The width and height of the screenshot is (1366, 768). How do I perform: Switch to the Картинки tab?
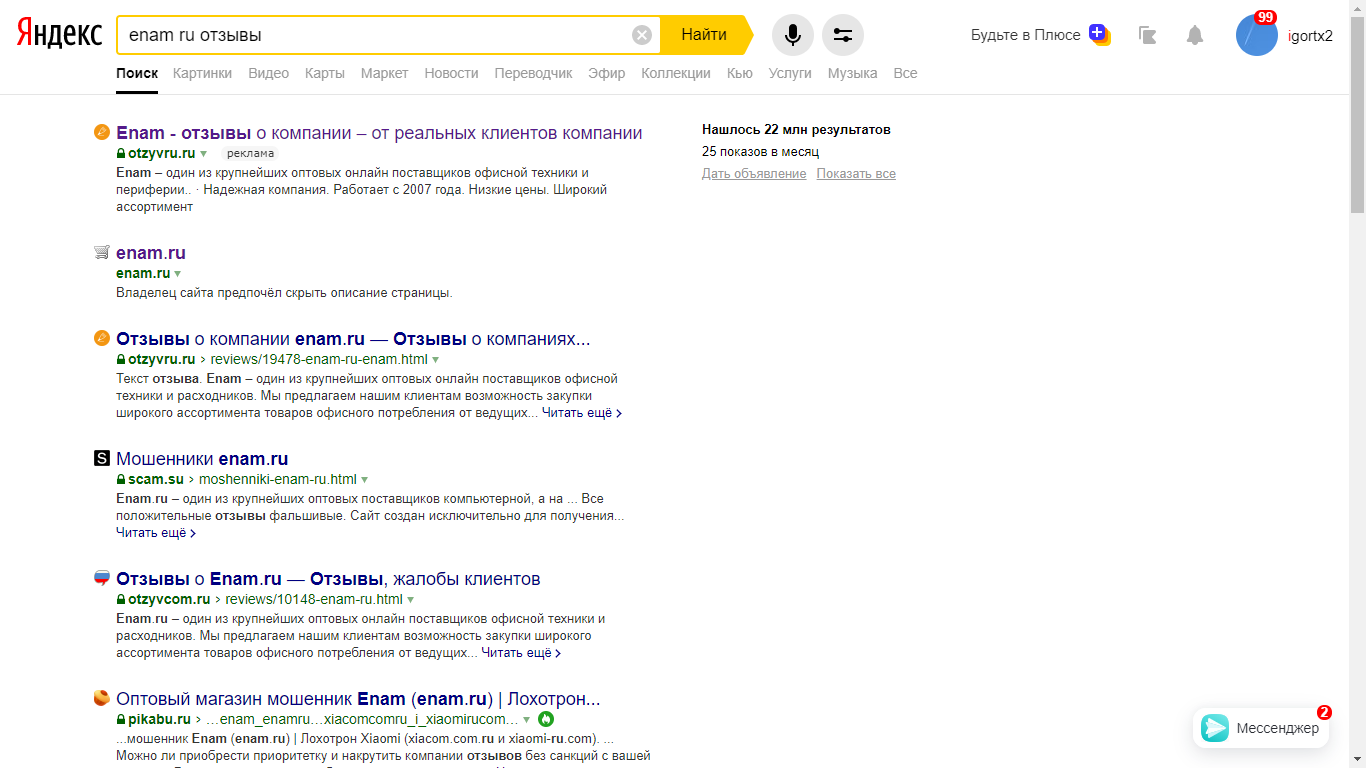click(202, 73)
